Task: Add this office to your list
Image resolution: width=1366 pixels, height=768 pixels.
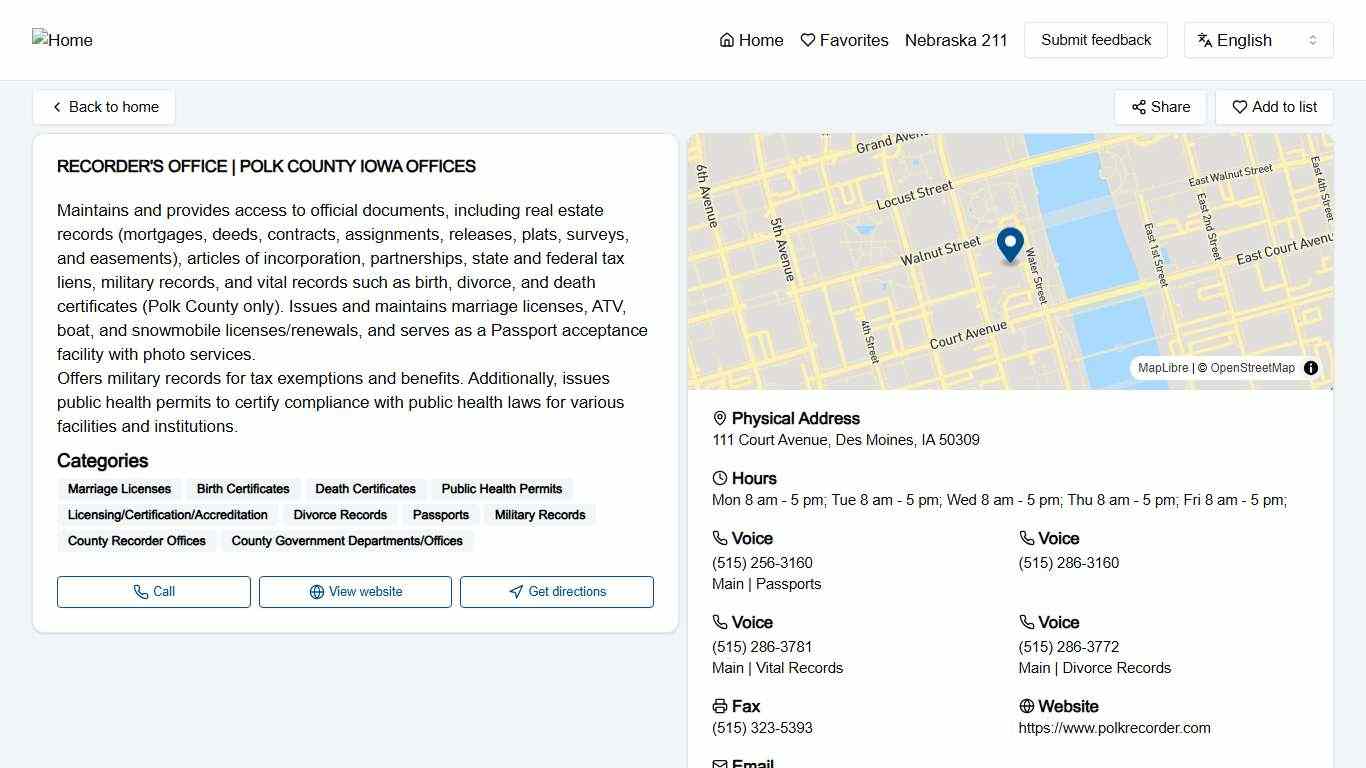Action: [x=1274, y=107]
